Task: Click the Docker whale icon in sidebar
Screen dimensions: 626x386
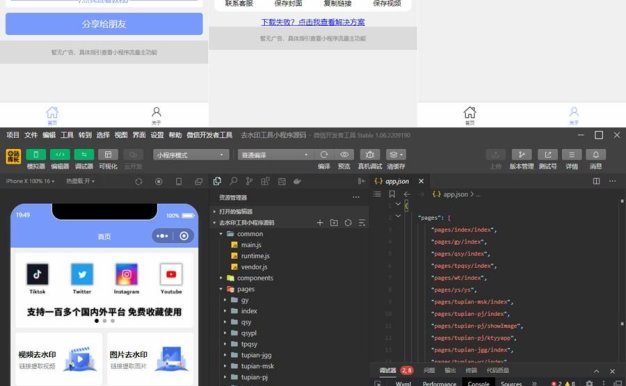Action: (297, 181)
